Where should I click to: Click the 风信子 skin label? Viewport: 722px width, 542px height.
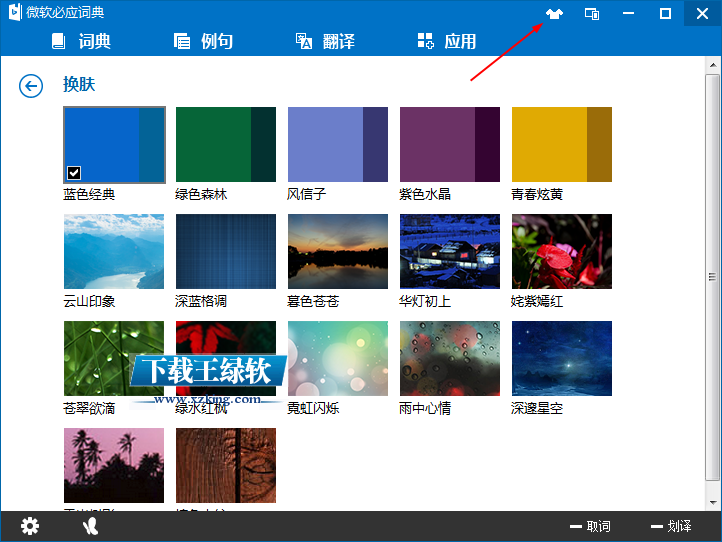(307, 194)
